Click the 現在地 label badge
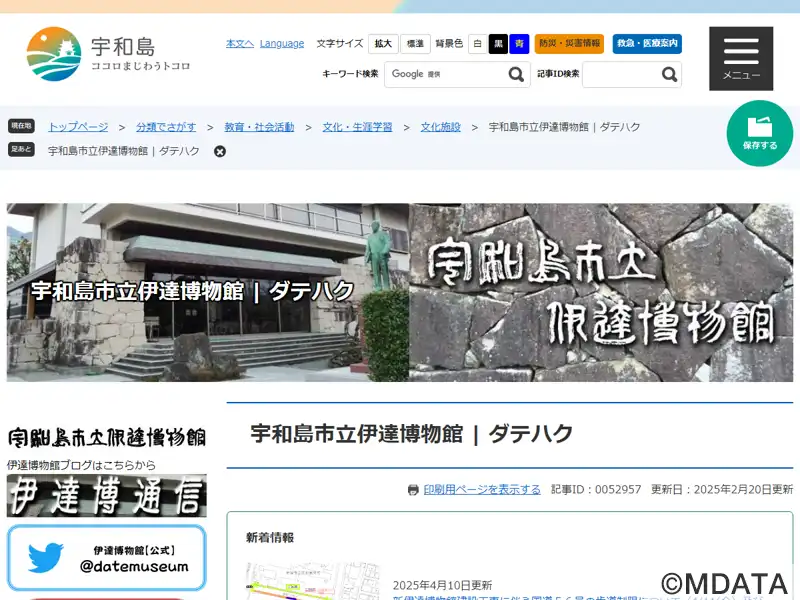Viewport: 800px width, 600px height. coord(21,126)
